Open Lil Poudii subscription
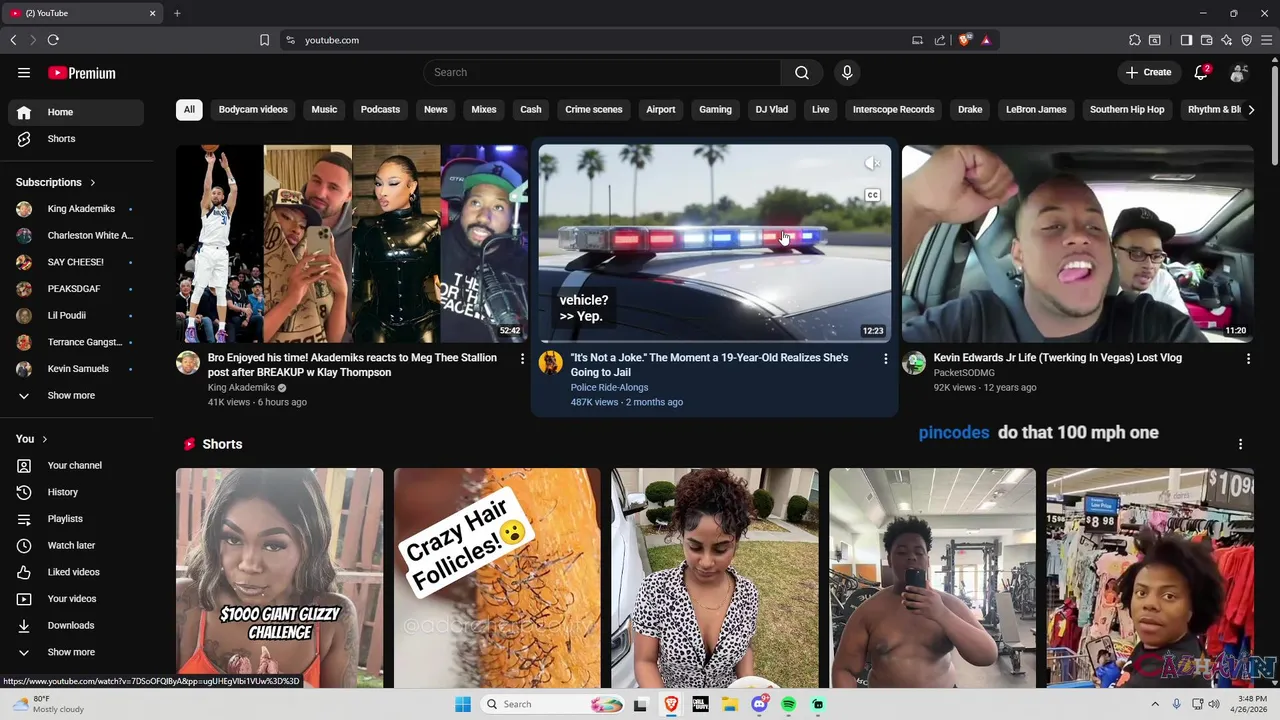The height and width of the screenshot is (720, 1280). pos(76,316)
